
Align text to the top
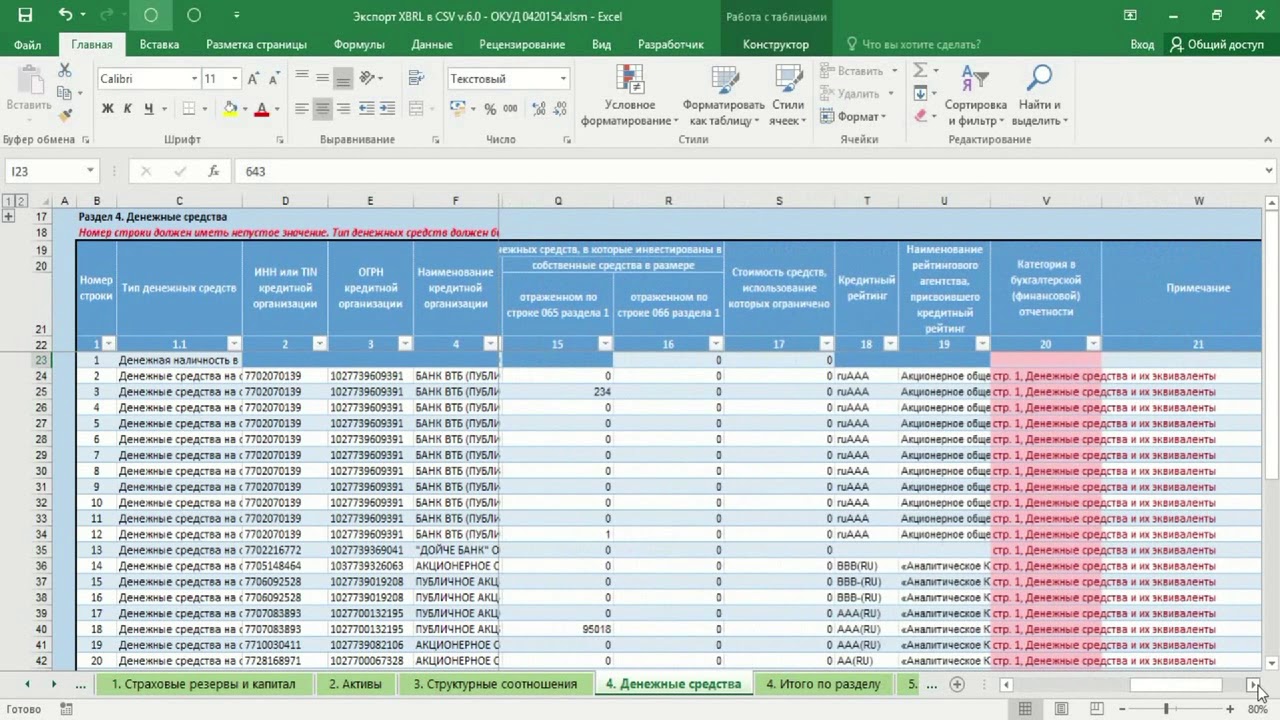tap(302, 78)
